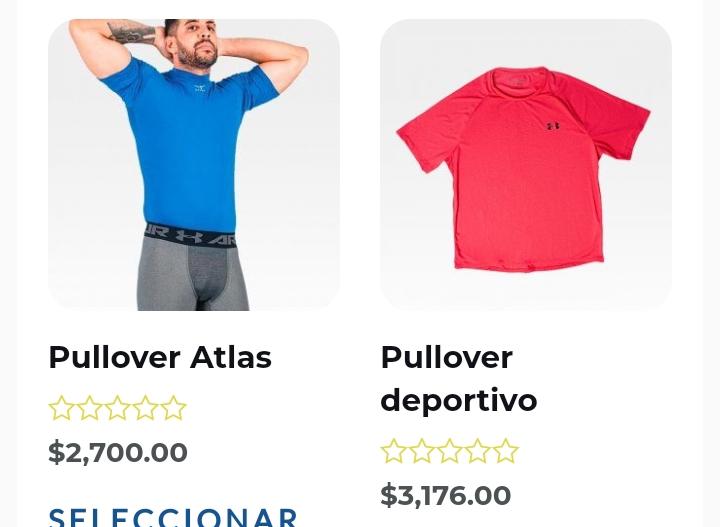
Task: Rate Pullover deportivo four stars
Action: coord(478,451)
